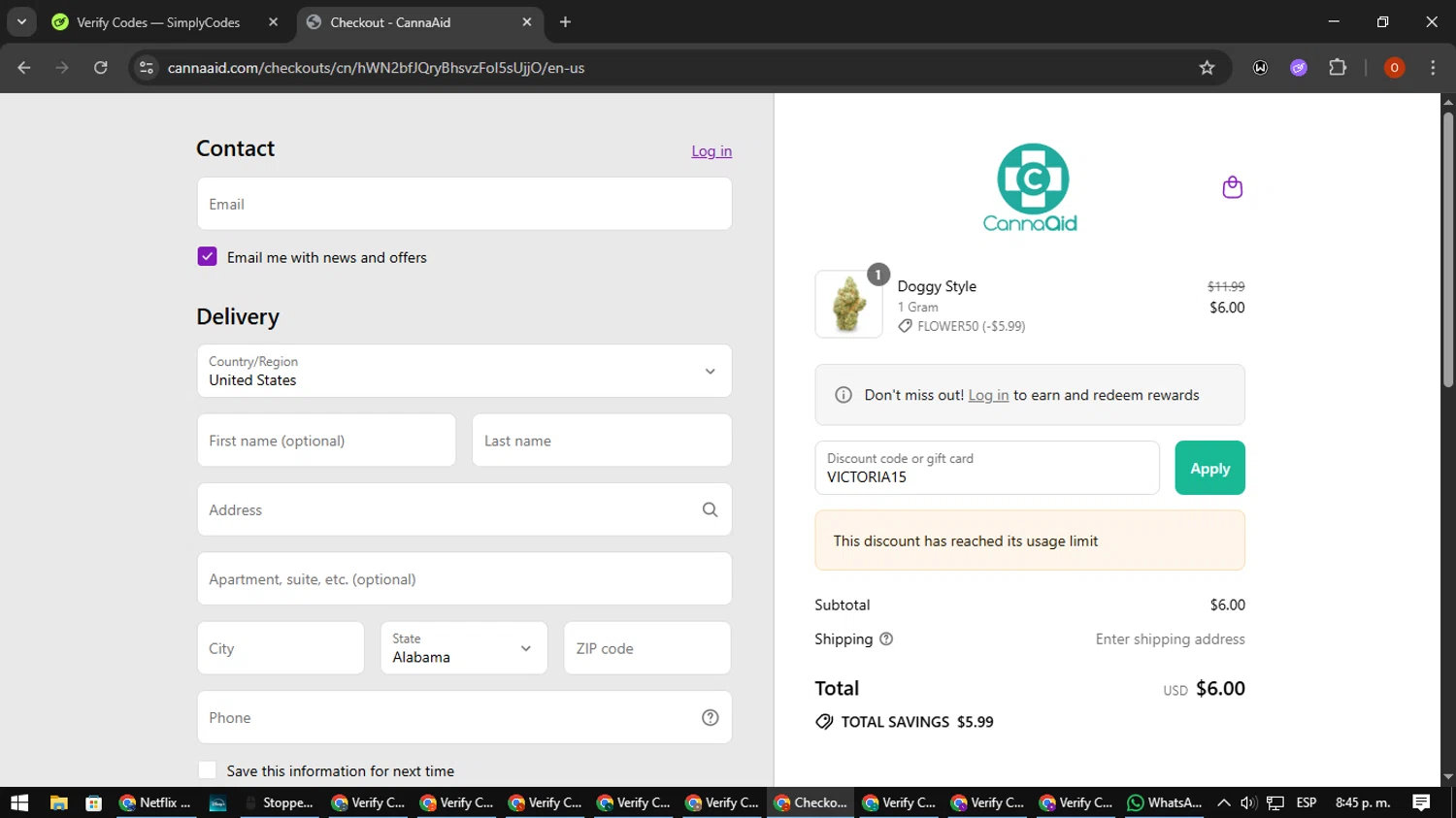Click Log in link in the rewards banner

[x=988, y=395]
